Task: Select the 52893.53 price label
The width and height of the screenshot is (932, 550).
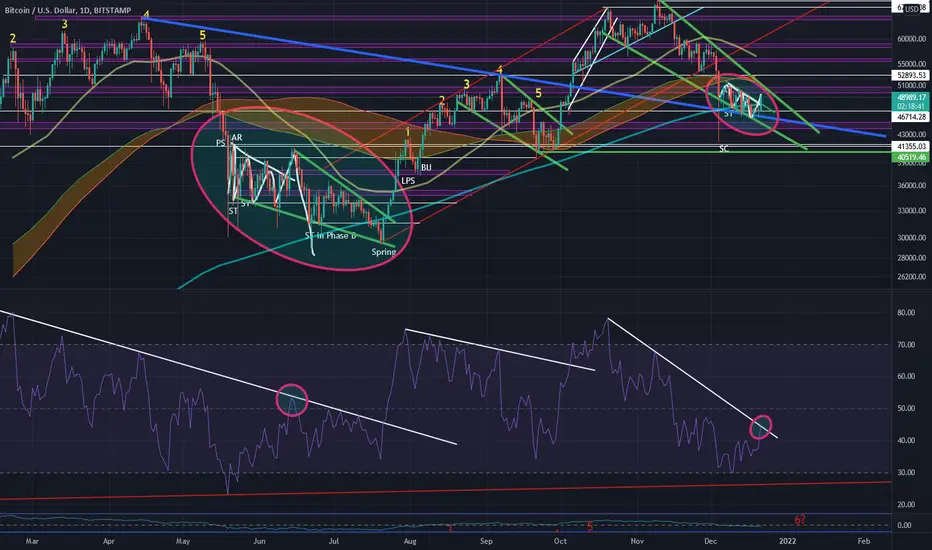Action: (x=911, y=76)
